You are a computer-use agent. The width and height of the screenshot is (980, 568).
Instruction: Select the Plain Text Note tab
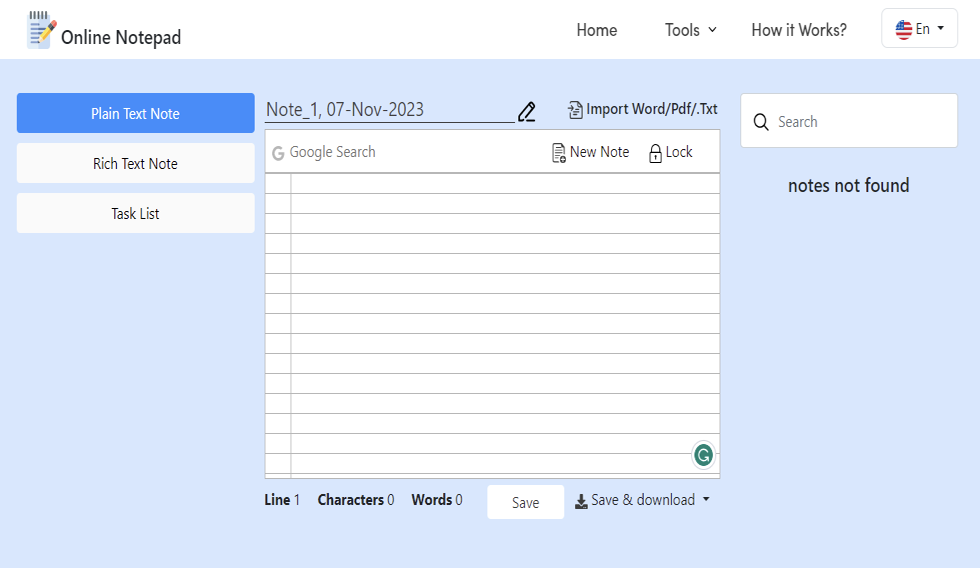pos(136,113)
